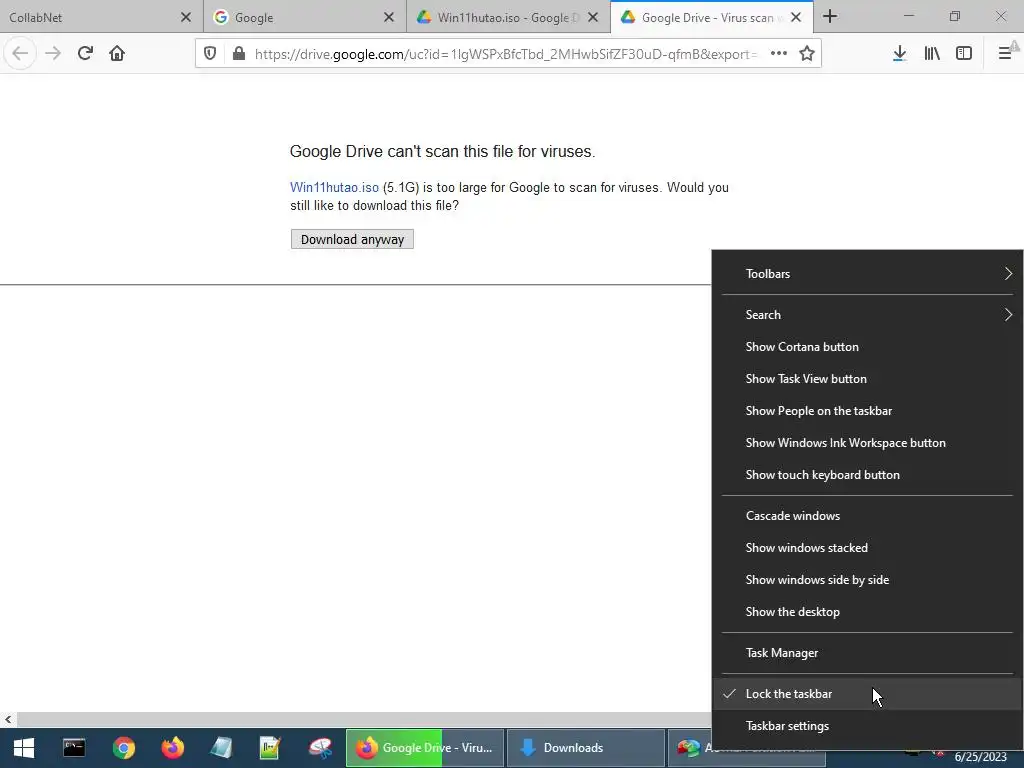Viewport: 1024px width, 768px height.
Task: Toggle Show Windows Ink Workspace button
Action: click(x=867, y=443)
